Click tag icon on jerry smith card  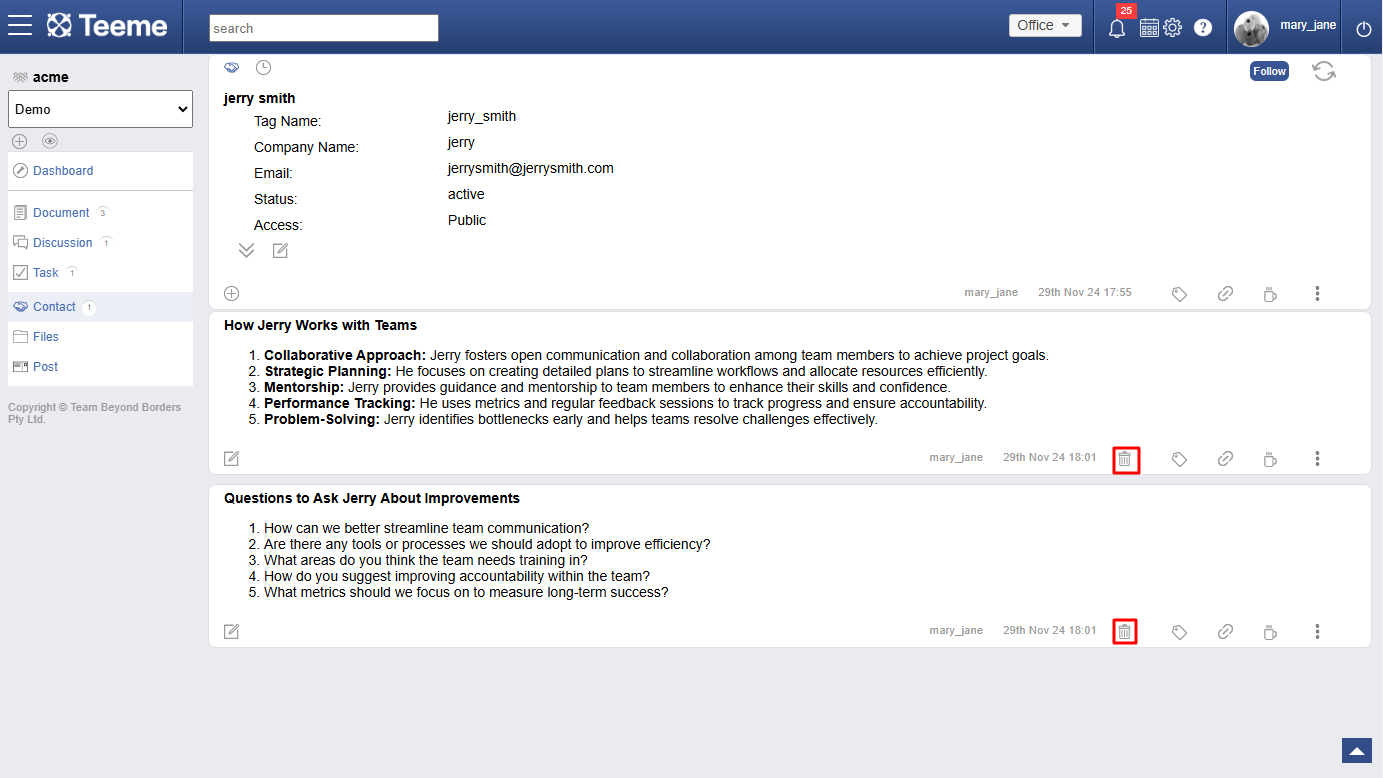point(1179,294)
